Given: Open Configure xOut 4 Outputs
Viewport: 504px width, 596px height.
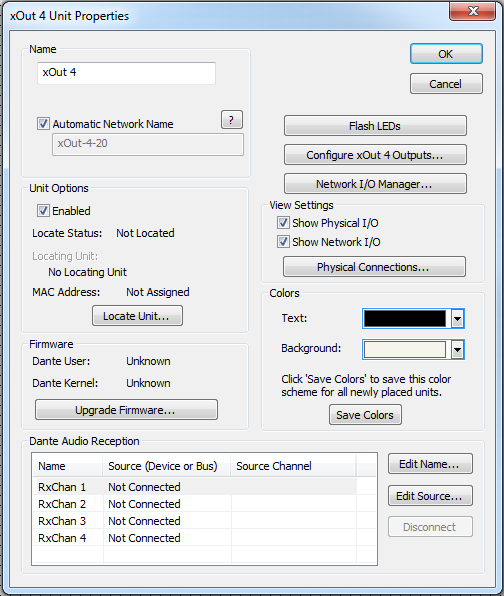Looking at the screenshot, I should (375, 155).
